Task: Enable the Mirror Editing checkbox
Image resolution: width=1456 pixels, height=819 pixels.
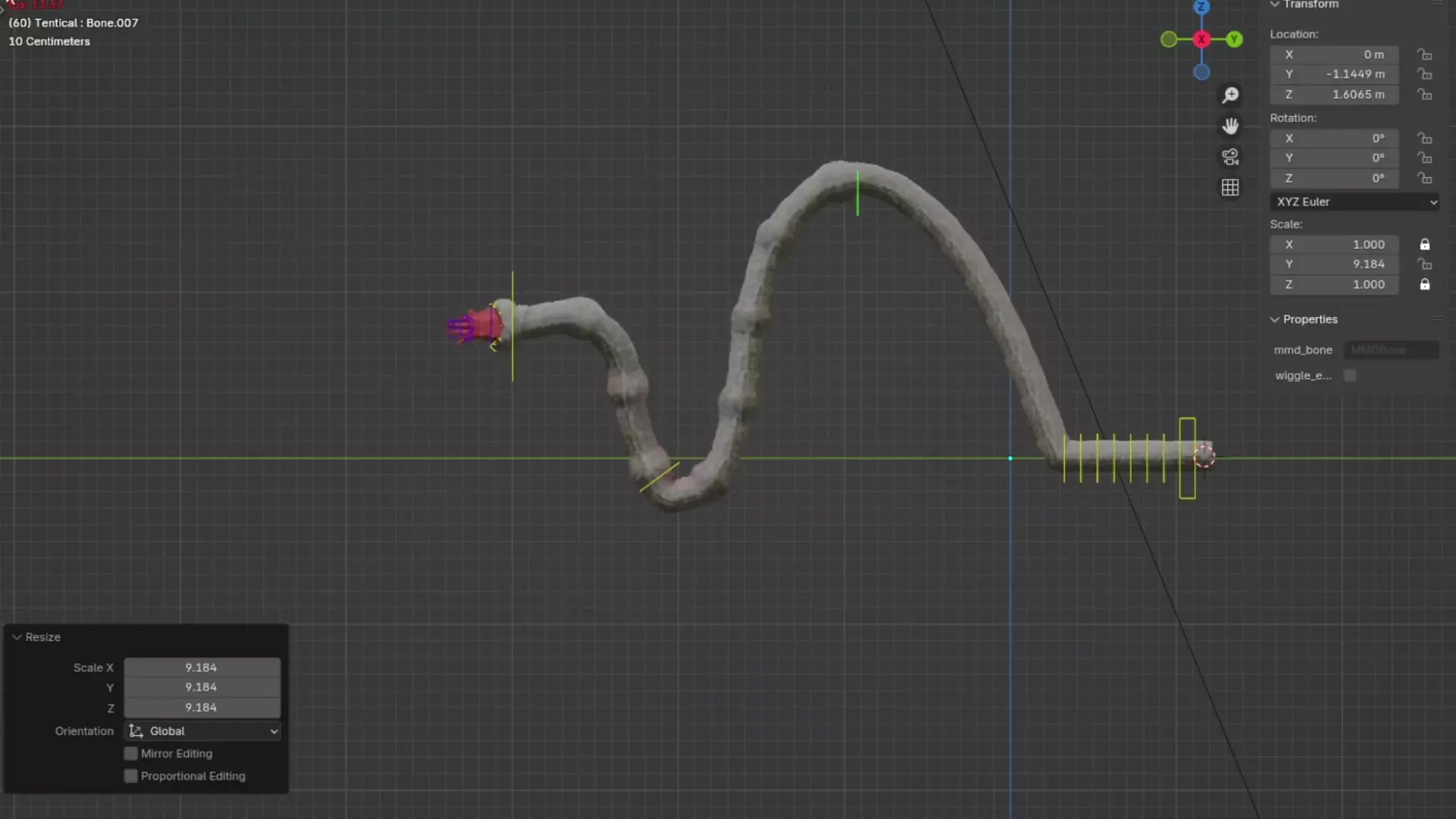Action: (x=131, y=754)
